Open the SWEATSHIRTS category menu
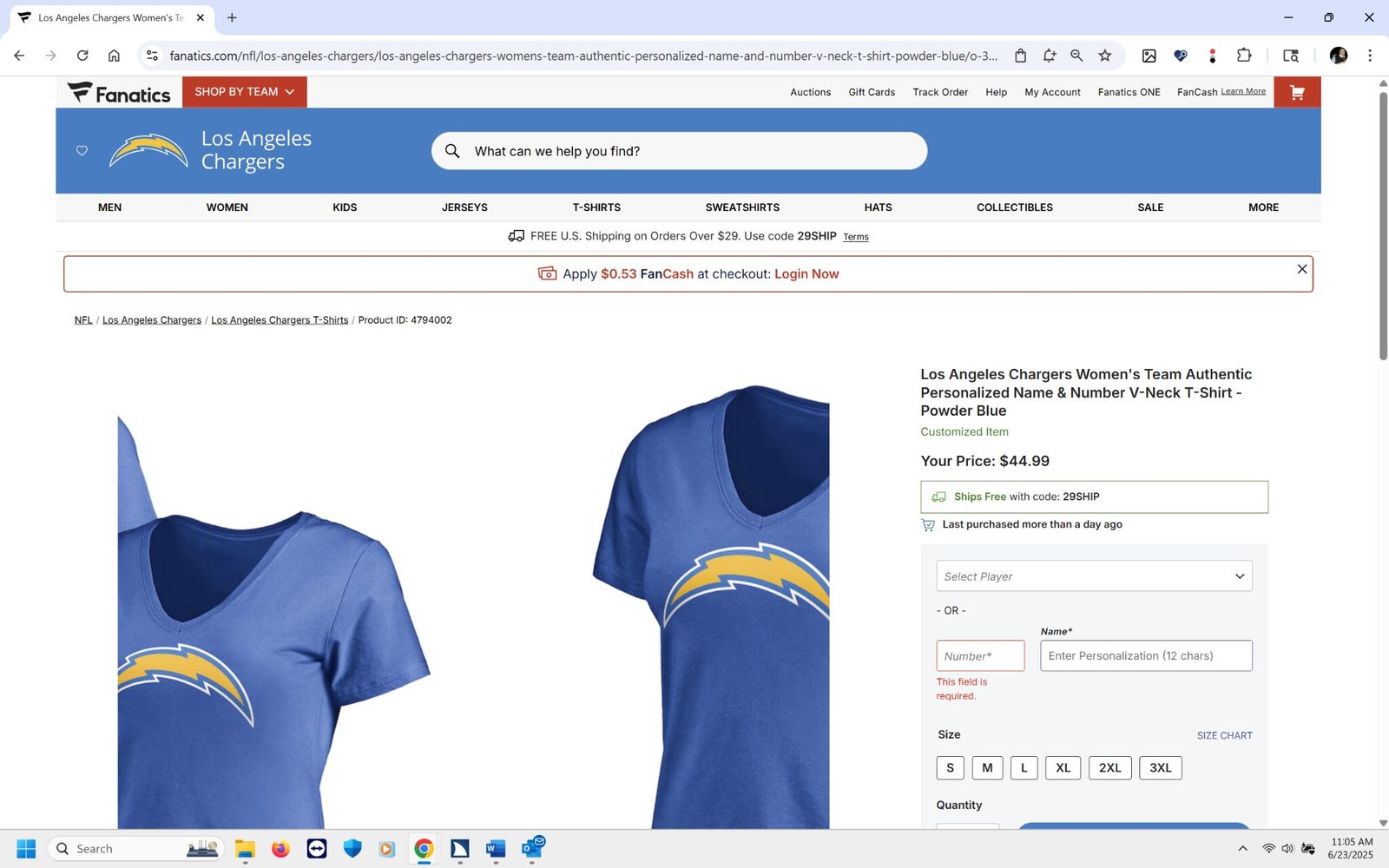The height and width of the screenshot is (868, 1389). point(742,207)
